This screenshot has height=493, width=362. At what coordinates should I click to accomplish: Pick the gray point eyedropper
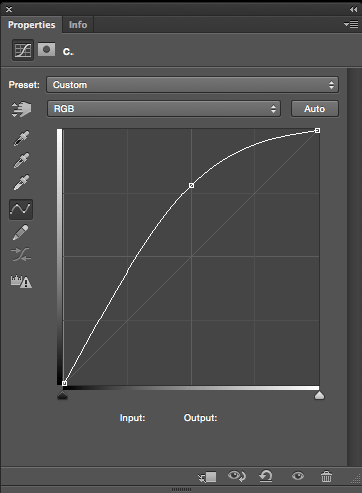tap(21, 160)
